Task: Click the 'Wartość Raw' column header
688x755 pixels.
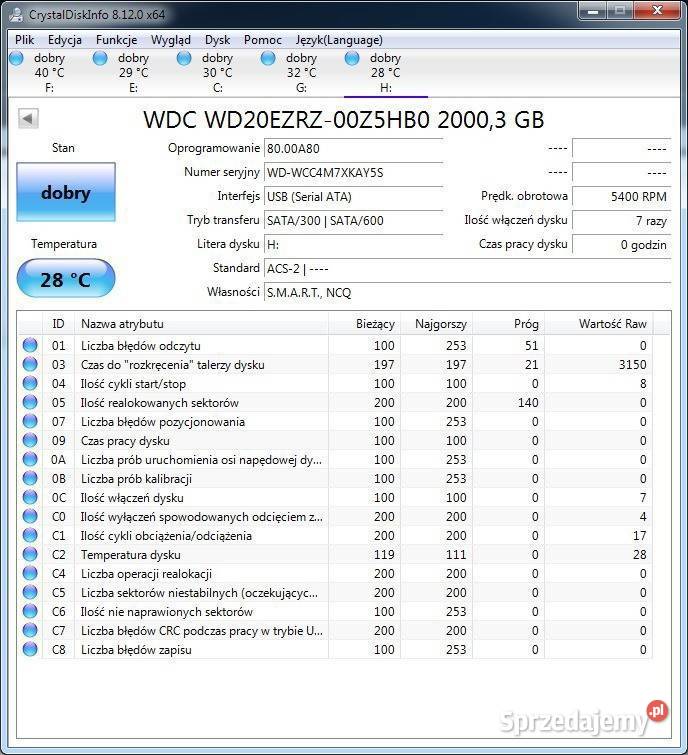Action: (599, 324)
